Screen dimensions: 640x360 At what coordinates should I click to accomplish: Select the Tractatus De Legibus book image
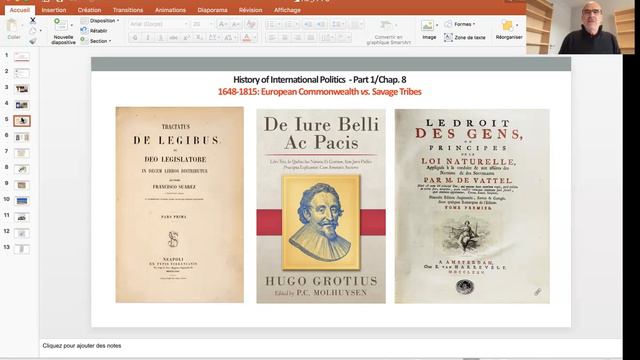coord(180,205)
